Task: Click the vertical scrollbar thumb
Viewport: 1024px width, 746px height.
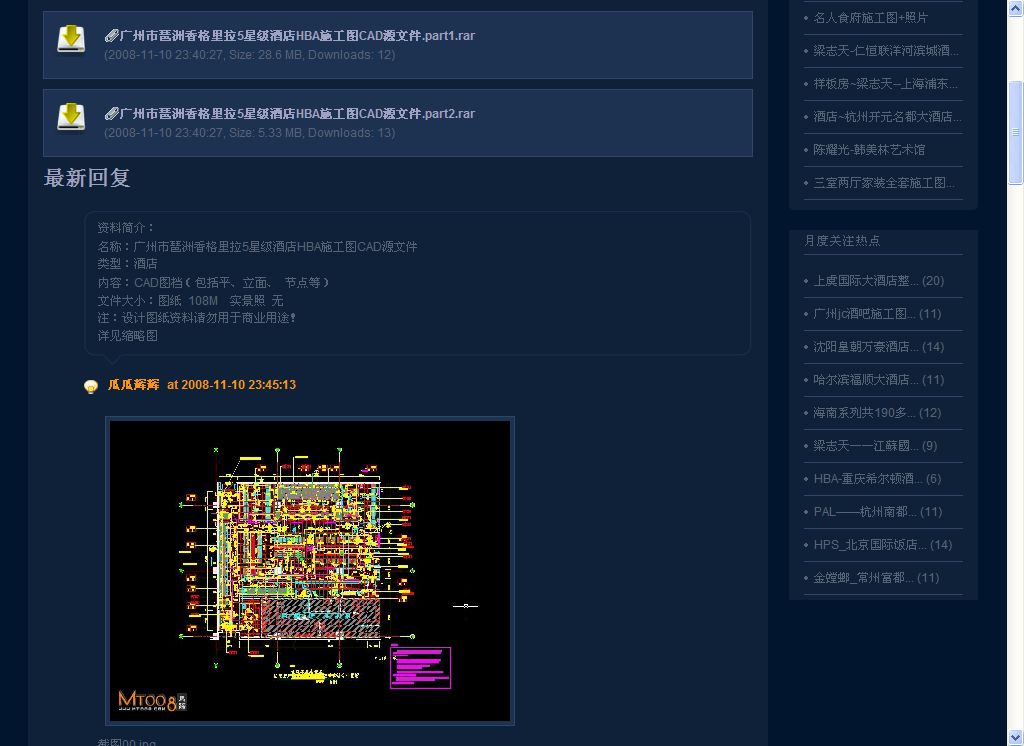Action: click(1016, 133)
